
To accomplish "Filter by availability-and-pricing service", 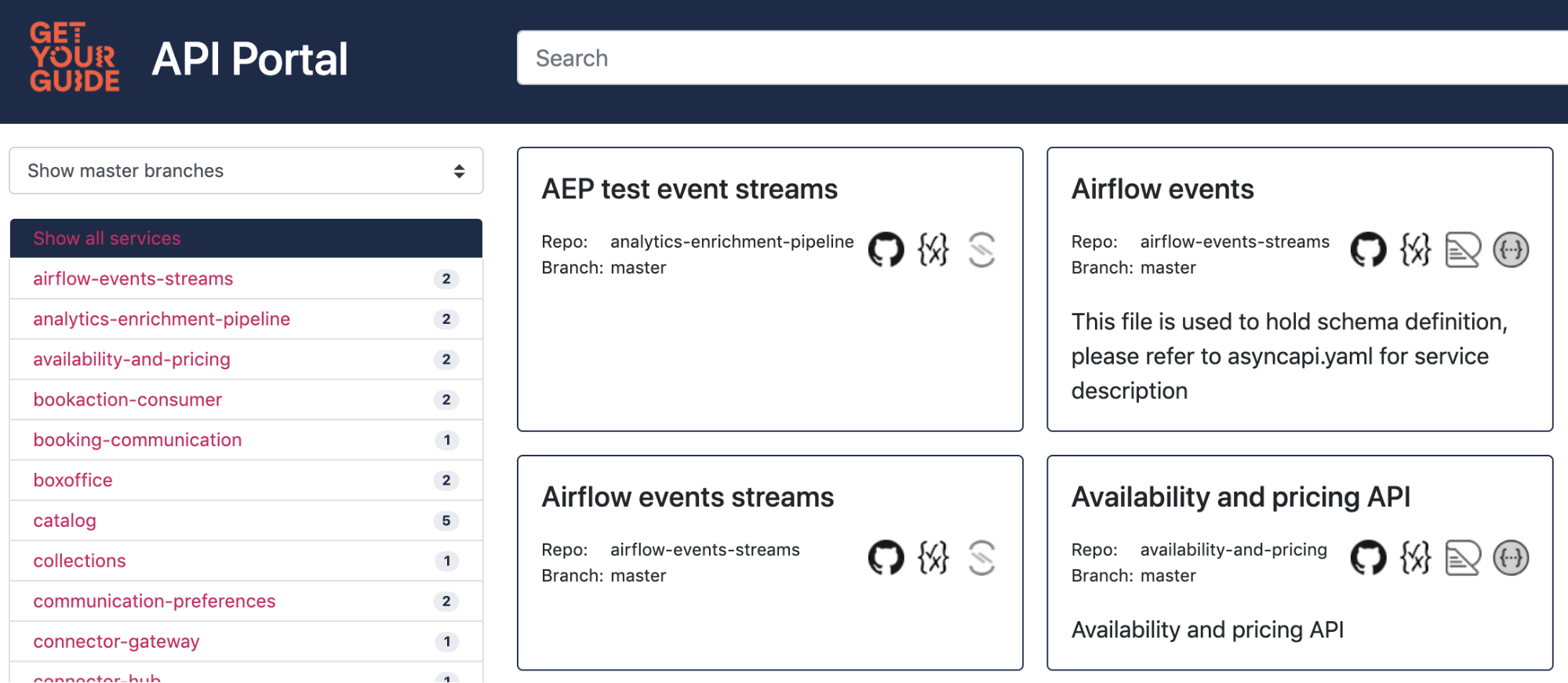I will pos(246,359).
